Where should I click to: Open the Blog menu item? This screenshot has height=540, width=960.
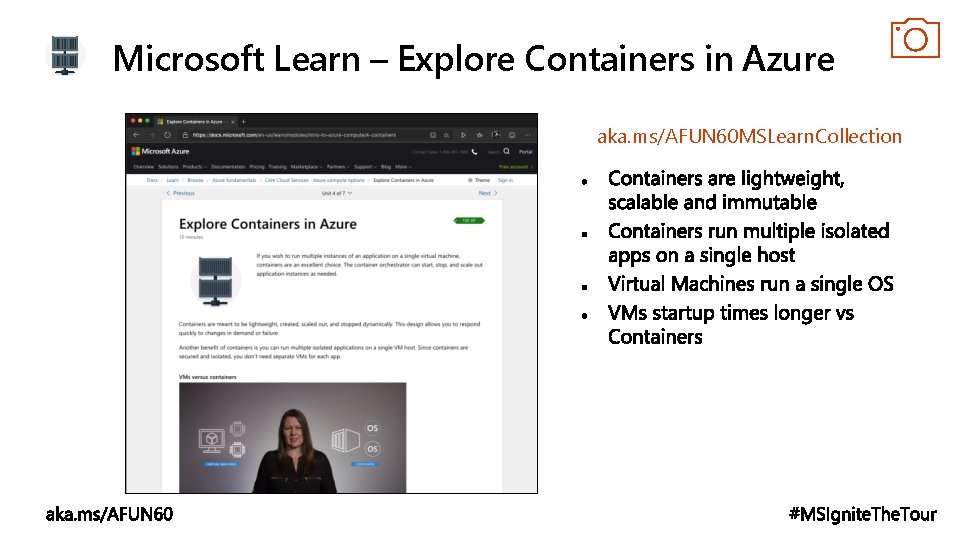coord(386,167)
